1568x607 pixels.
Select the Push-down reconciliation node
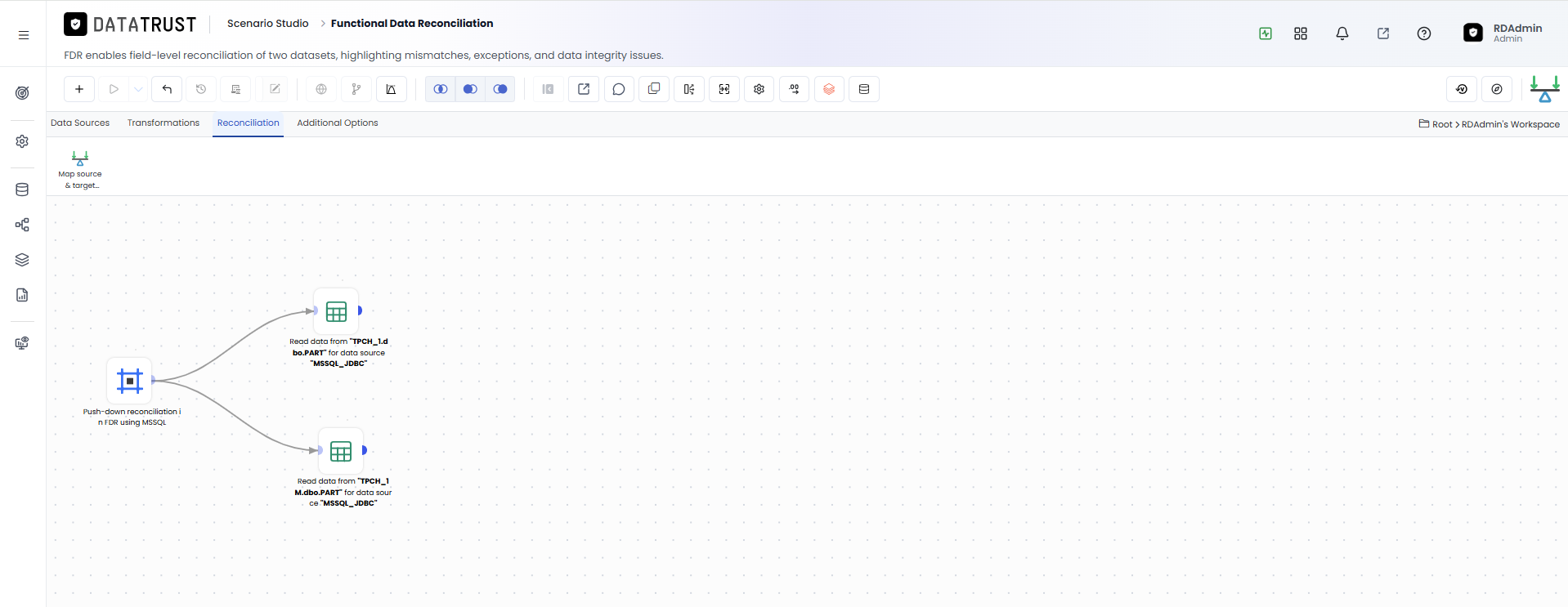130,381
